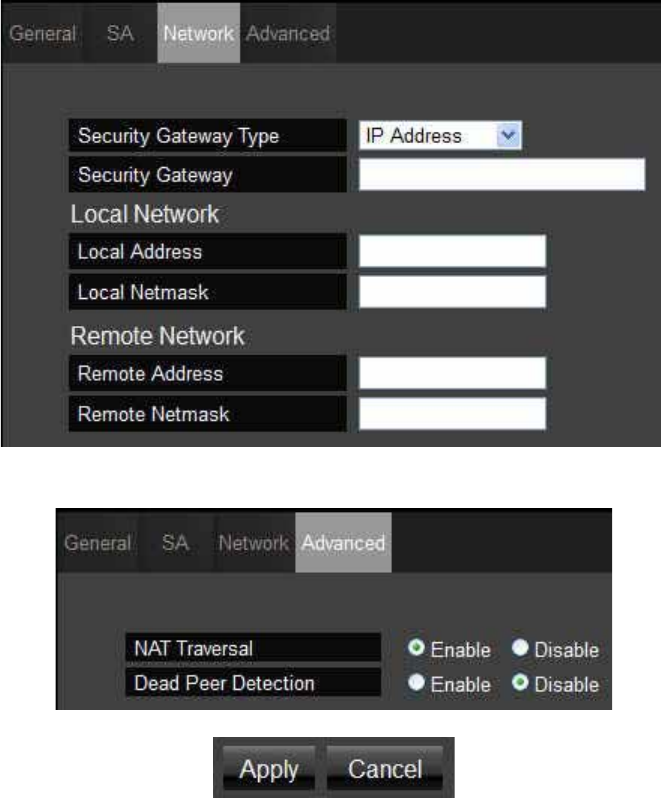Focus the Remote Address input field
The width and height of the screenshot is (661, 798).
coord(452,373)
